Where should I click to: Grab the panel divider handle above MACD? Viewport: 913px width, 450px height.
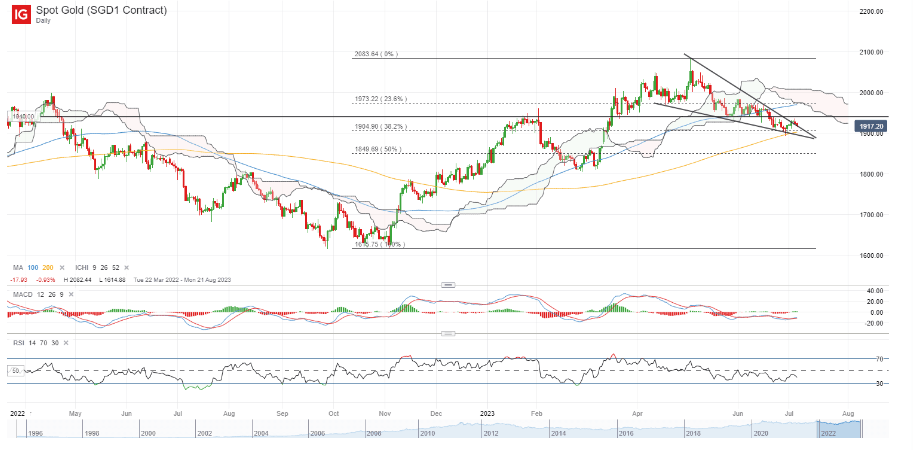click(448, 285)
